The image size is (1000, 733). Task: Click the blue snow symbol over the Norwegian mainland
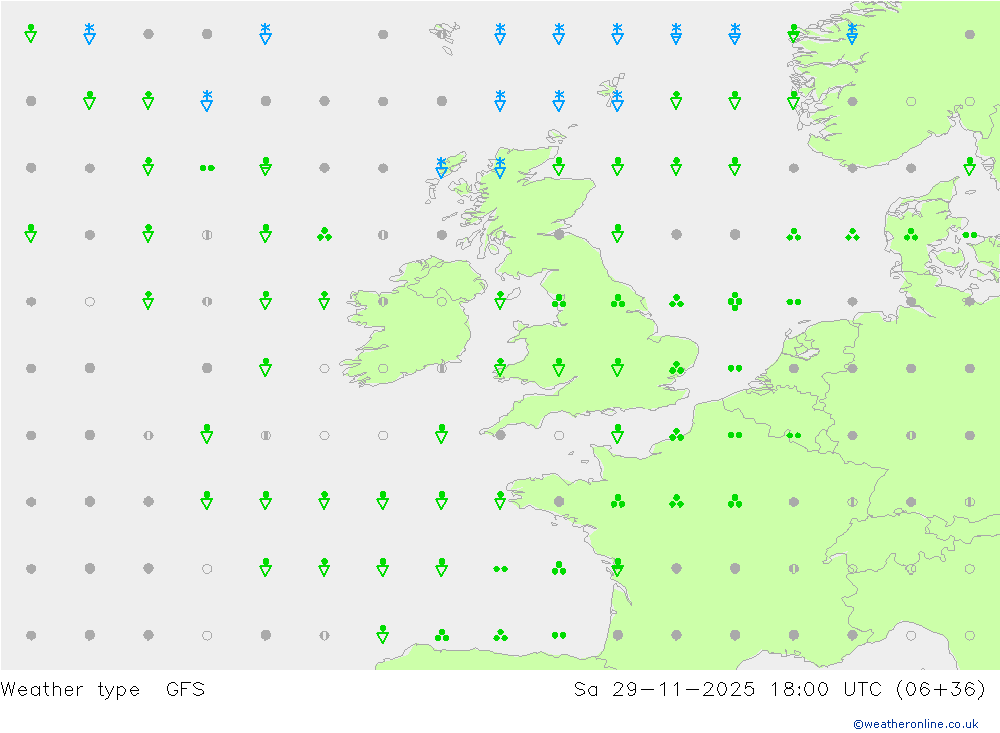[x=852, y=34]
